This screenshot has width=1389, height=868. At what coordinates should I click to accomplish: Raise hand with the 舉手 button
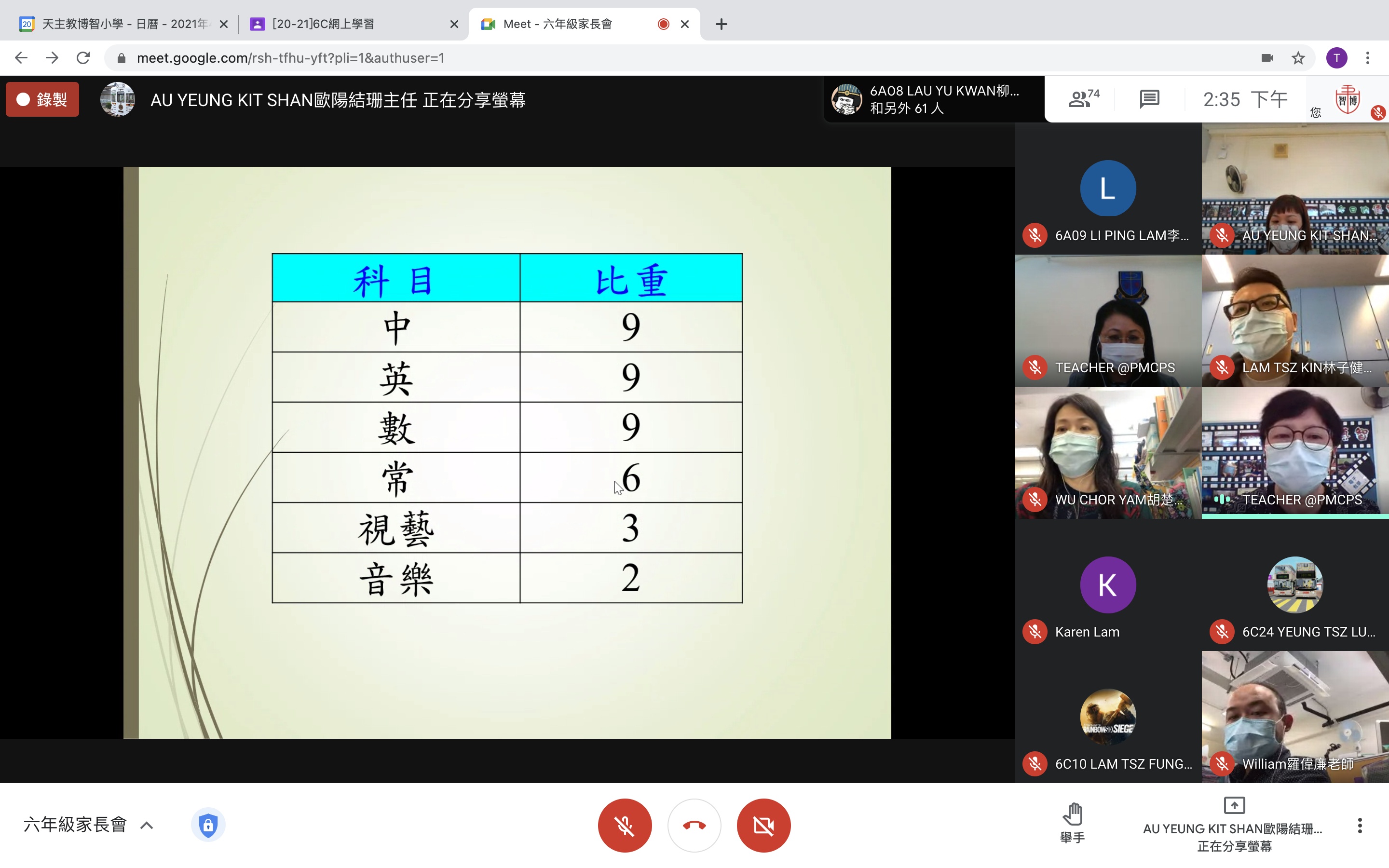(x=1072, y=823)
